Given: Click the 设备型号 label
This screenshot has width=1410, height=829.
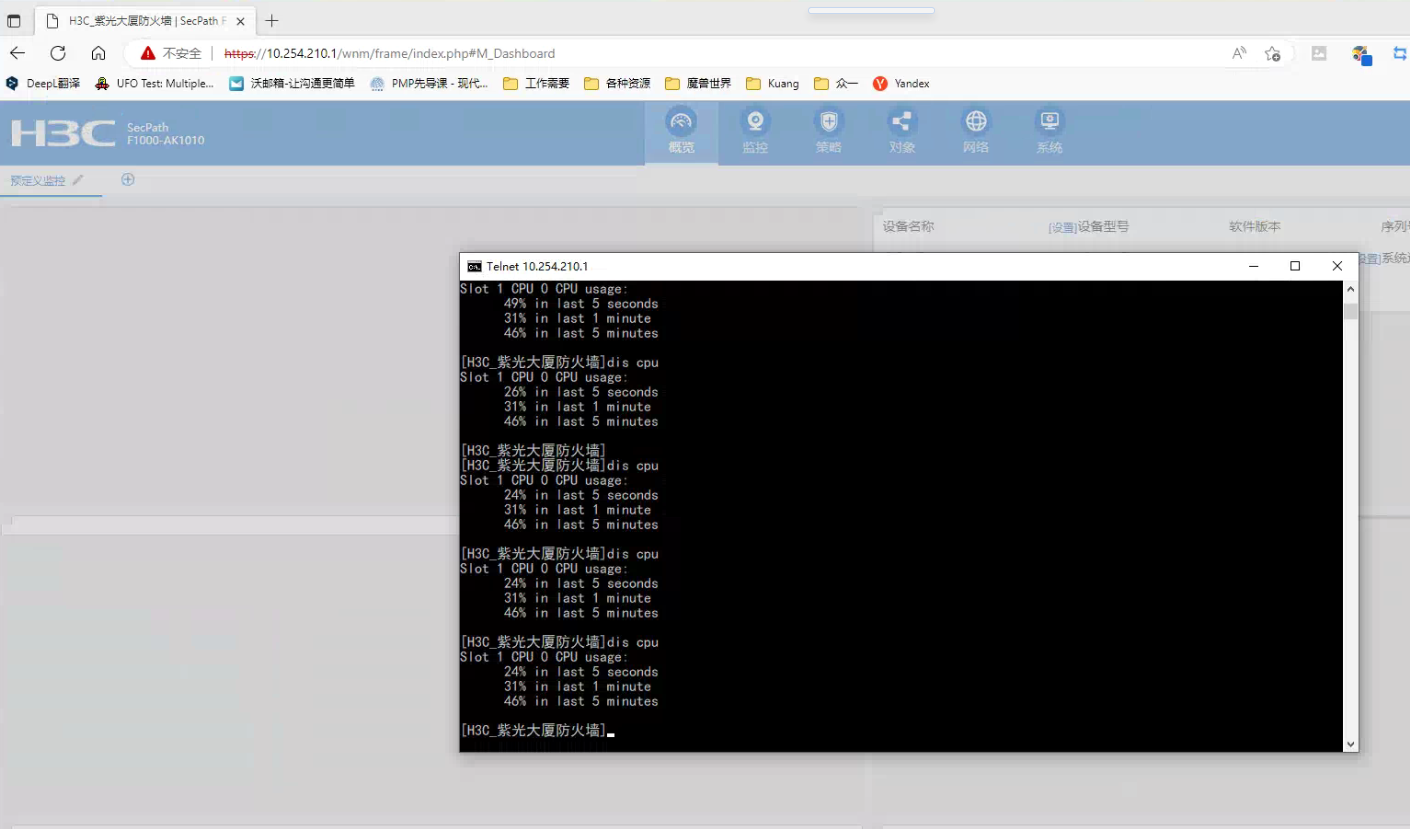Looking at the screenshot, I should [1103, 227].
